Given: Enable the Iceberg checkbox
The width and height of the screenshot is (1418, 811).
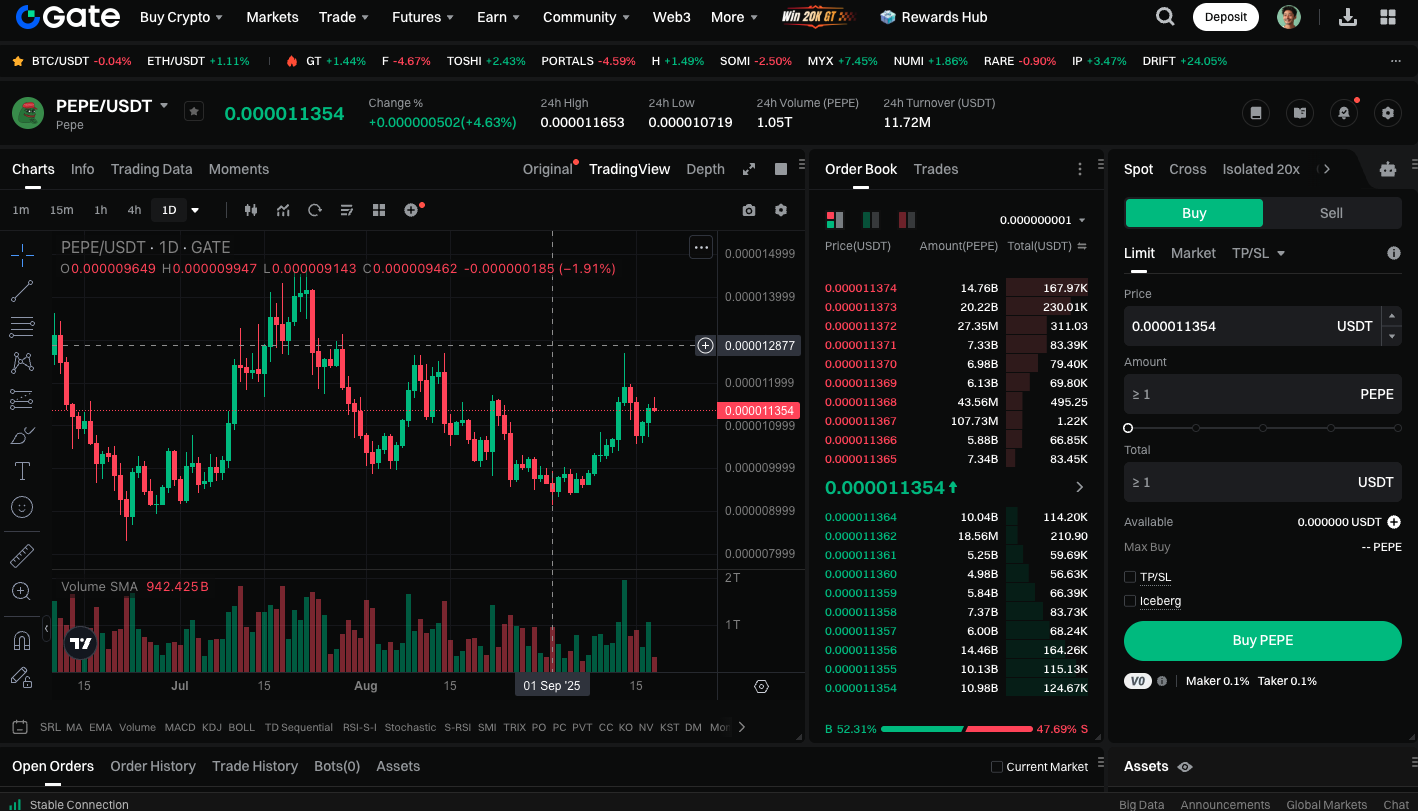Looking at the screenshot, I should (1130, 601).
